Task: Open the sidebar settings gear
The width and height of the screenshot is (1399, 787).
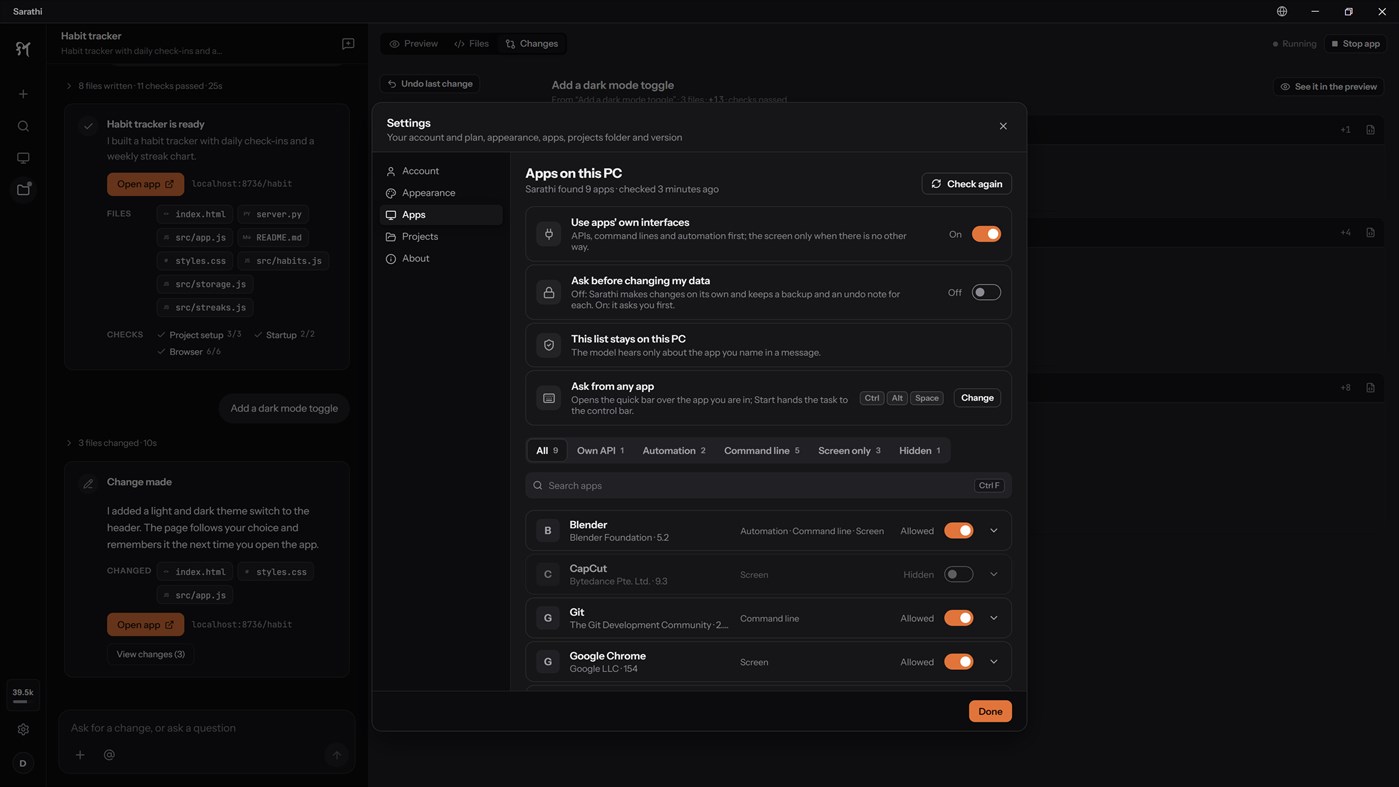Action: pos(23,730)
